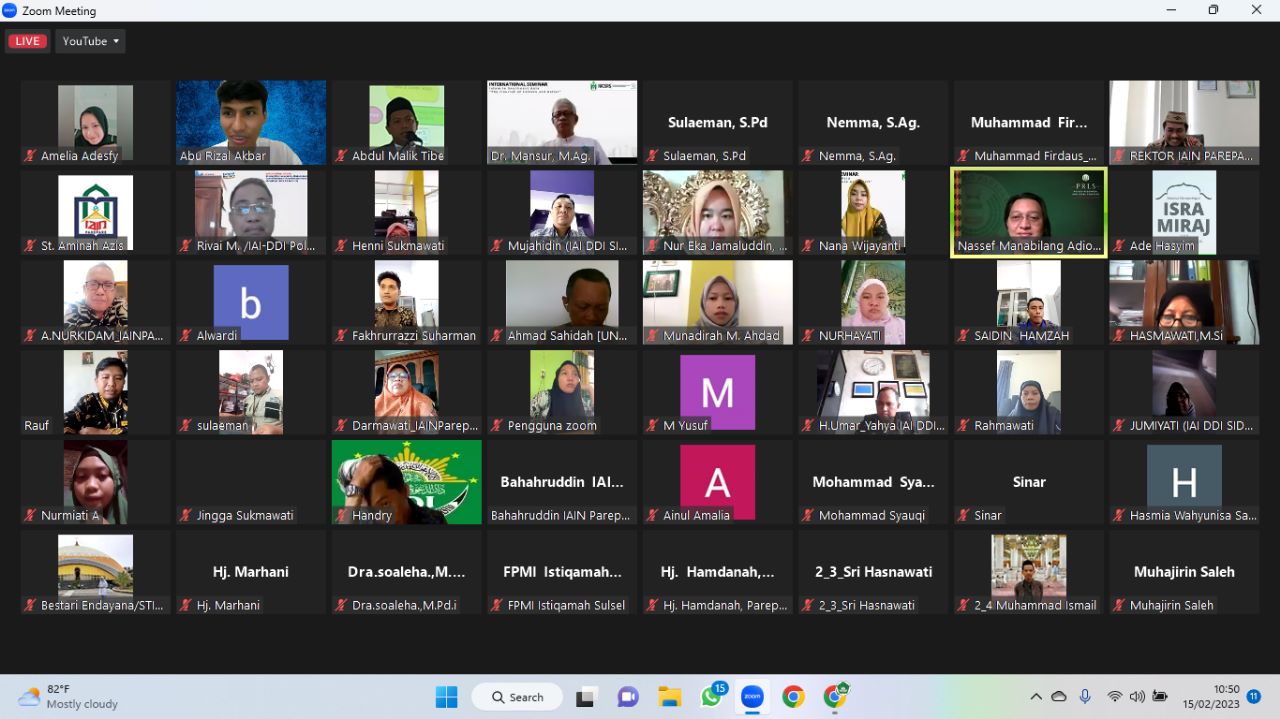Expand the hidden system tray icons chevron
1280x719 pixels.
1036,697
